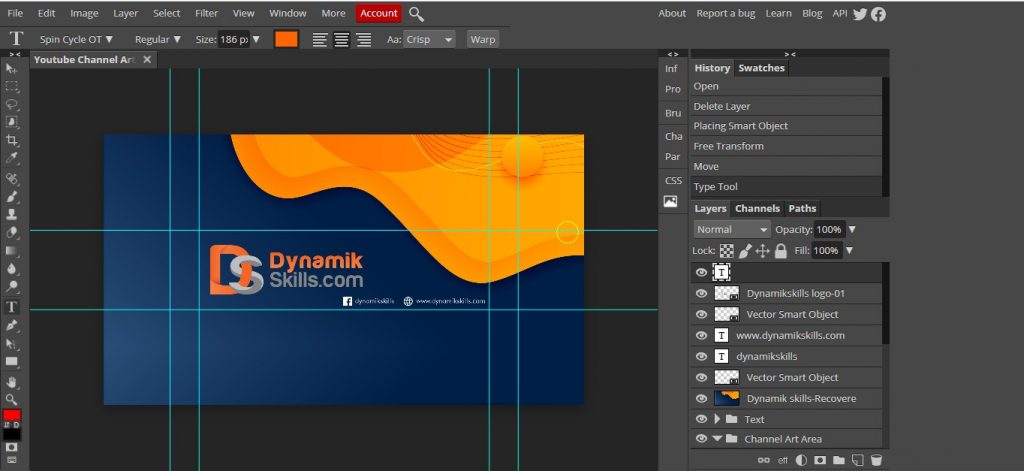Open the Twitter link icon
The height and width of the screenshot is (471, 1024).
coord(859,14)
